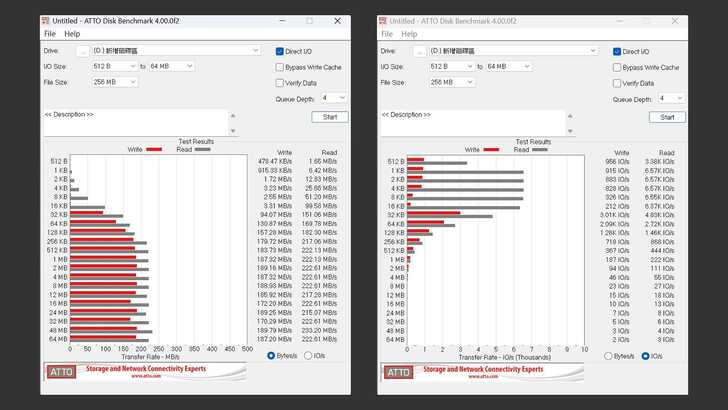Image resolution: width=728 pixels, height=410 pixels.
Task: Click 233.20 MB/s read value in left window
Action: pos(319,330)
